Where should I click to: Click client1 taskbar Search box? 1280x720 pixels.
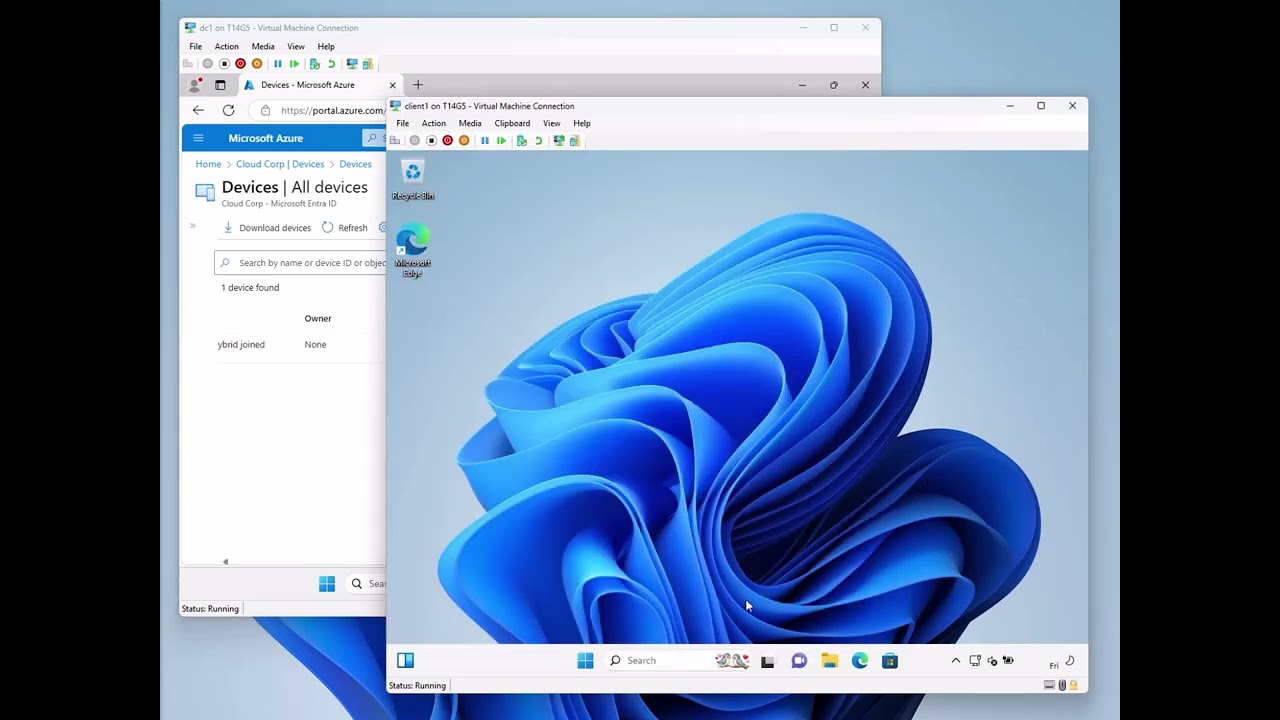coord(677,660)
